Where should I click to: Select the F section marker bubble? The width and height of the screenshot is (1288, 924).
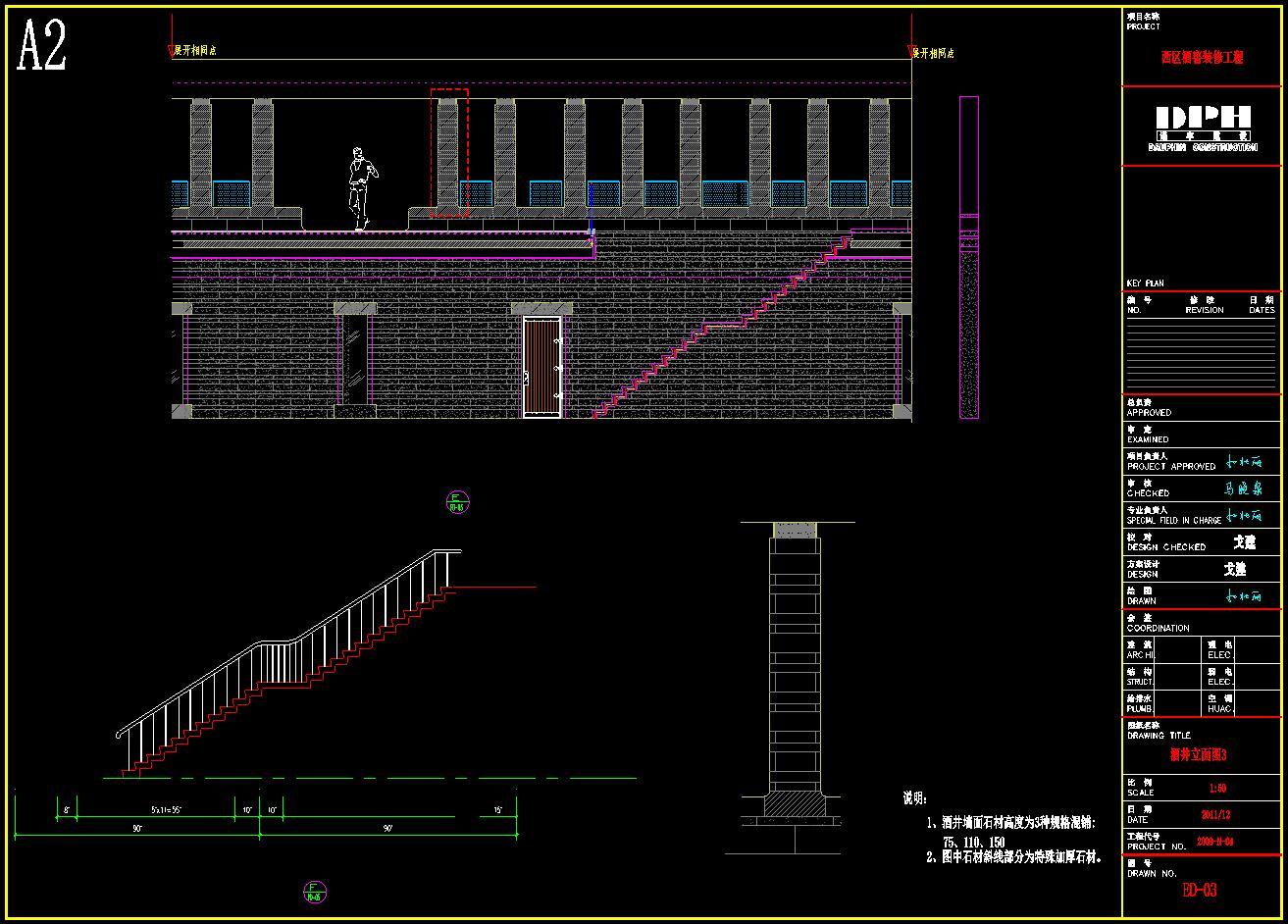tap(315, 892)
